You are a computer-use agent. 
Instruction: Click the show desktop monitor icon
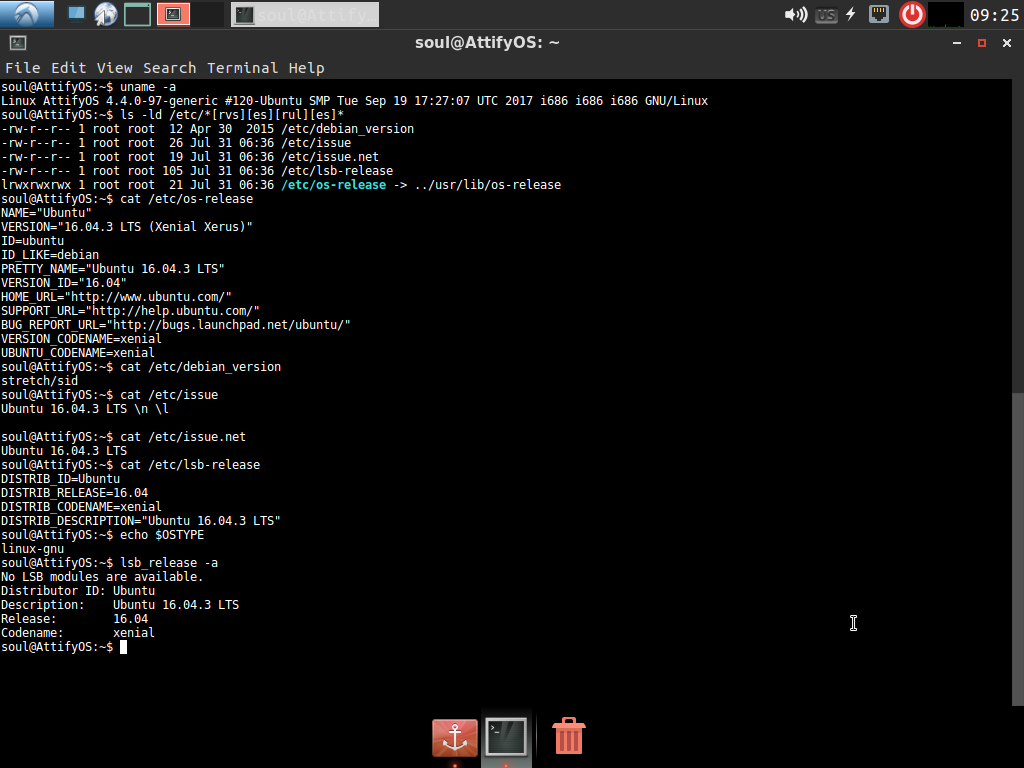pos(76,14)
